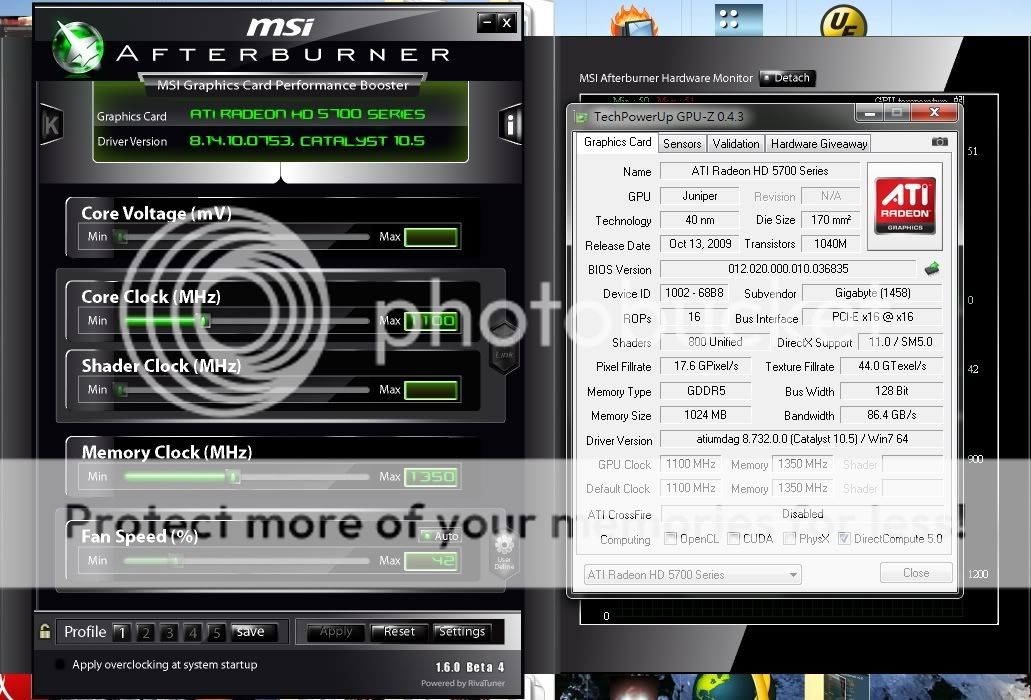The width and height of the screenshot is (1031, 700).
Task: Switch to the Sensors tab
Action: tap(682, 144)
